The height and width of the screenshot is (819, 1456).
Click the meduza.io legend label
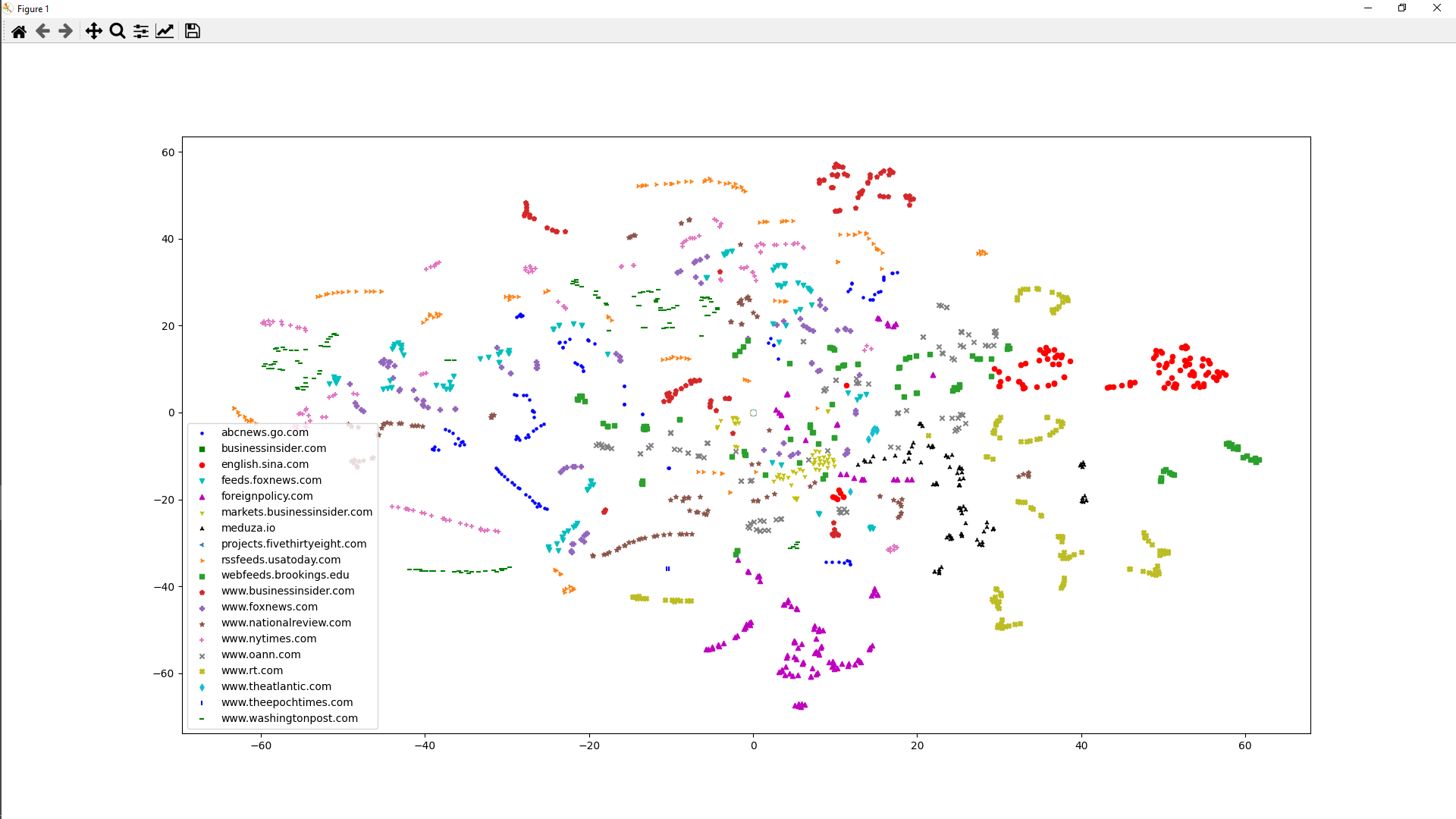(248, 528)
